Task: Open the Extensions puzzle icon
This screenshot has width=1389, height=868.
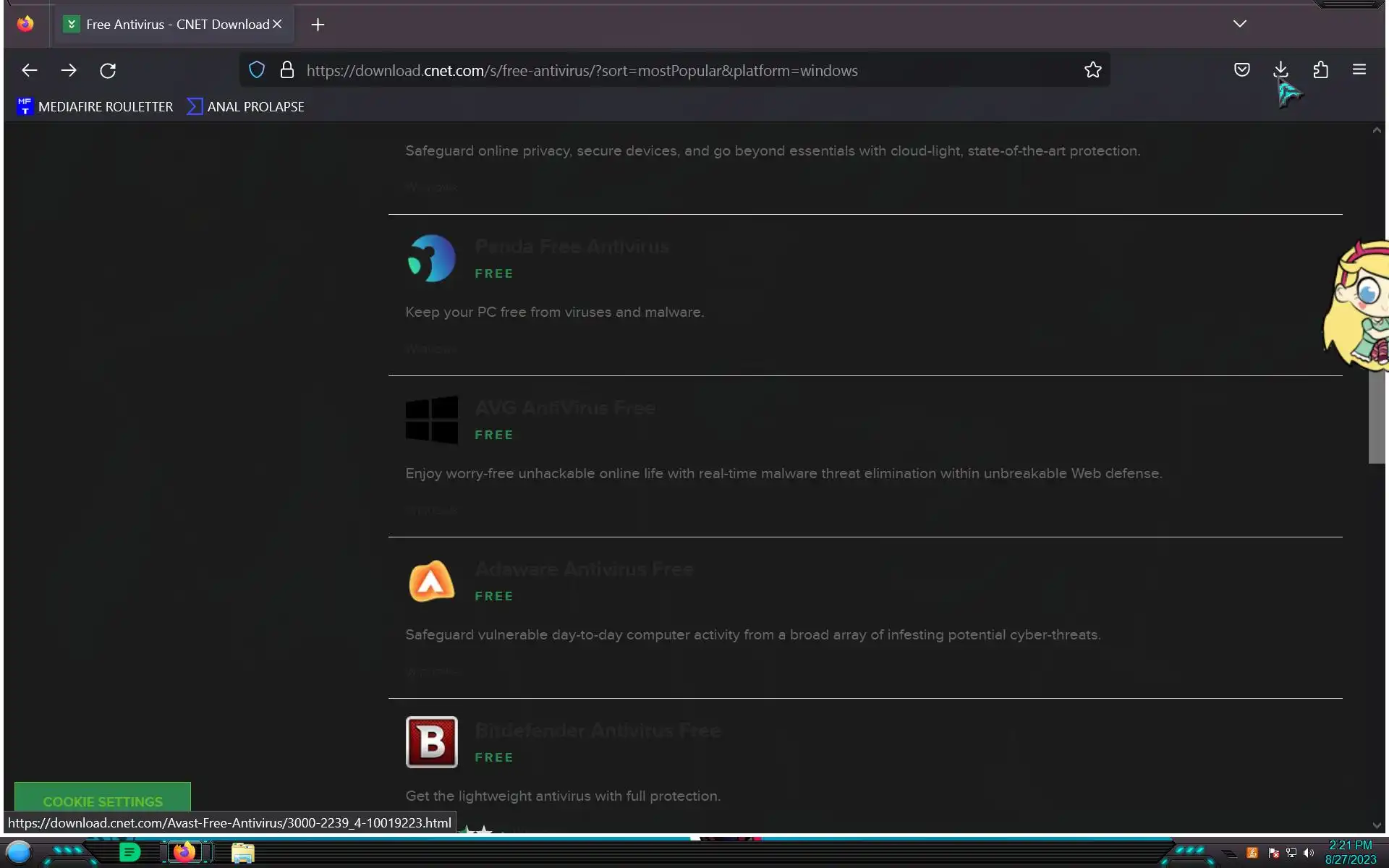Action: click(x=1320, y=70)
